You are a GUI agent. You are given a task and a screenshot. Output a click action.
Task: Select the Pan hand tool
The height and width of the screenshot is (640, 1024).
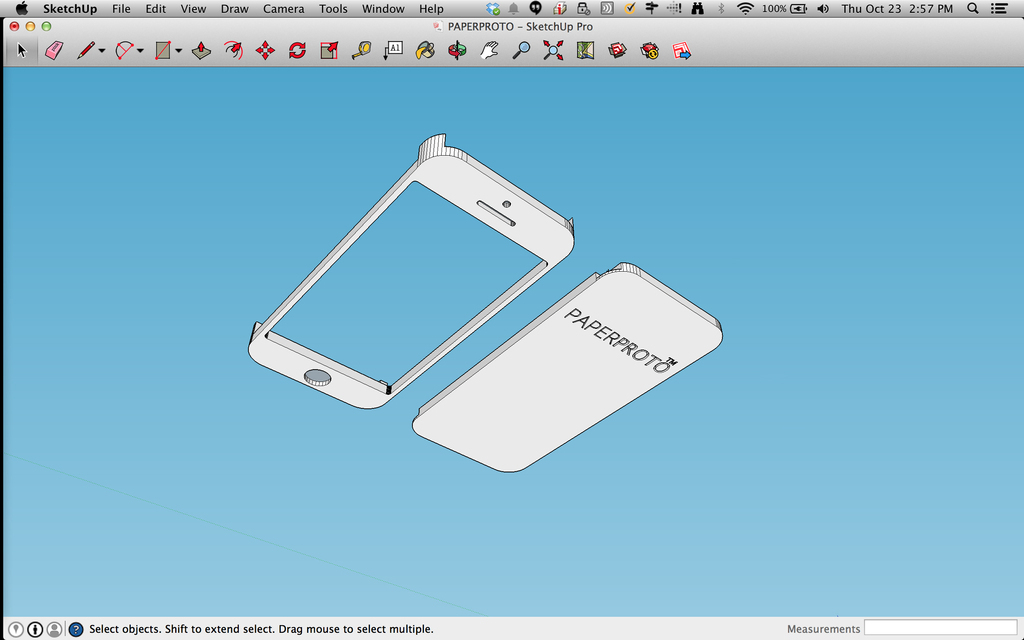489,50
